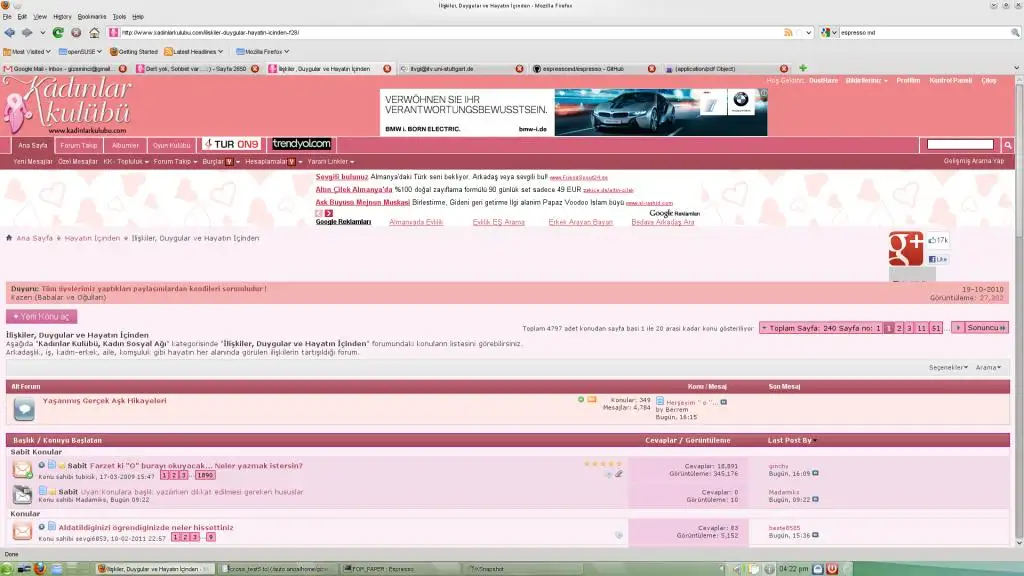
Task: Open the Seçenekler dropdown
Action: coord(948,368)
